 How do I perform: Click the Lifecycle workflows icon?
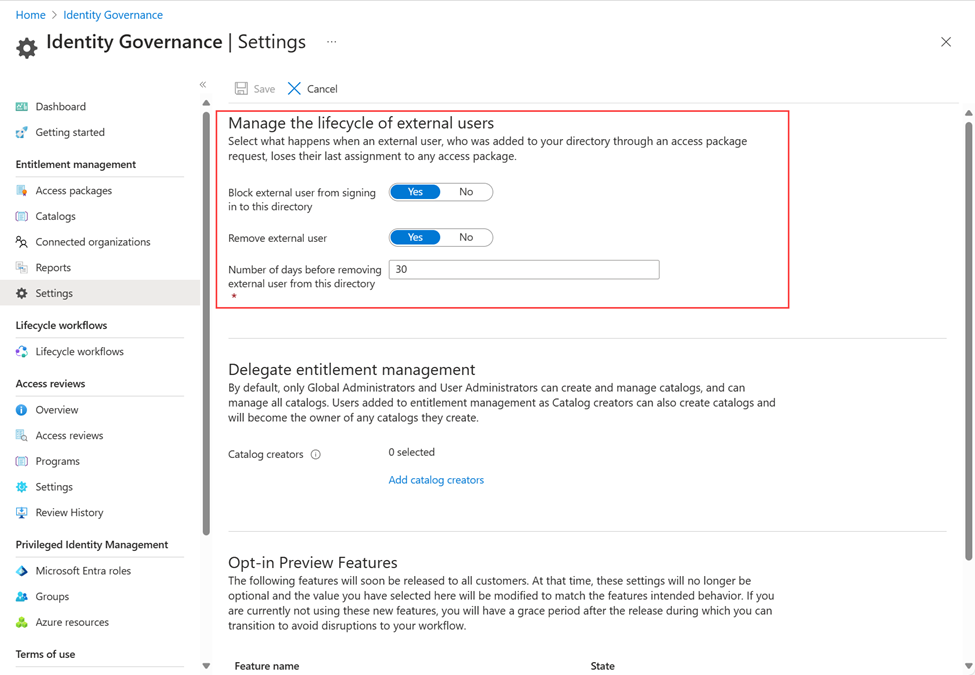click(x=22, y=352)
